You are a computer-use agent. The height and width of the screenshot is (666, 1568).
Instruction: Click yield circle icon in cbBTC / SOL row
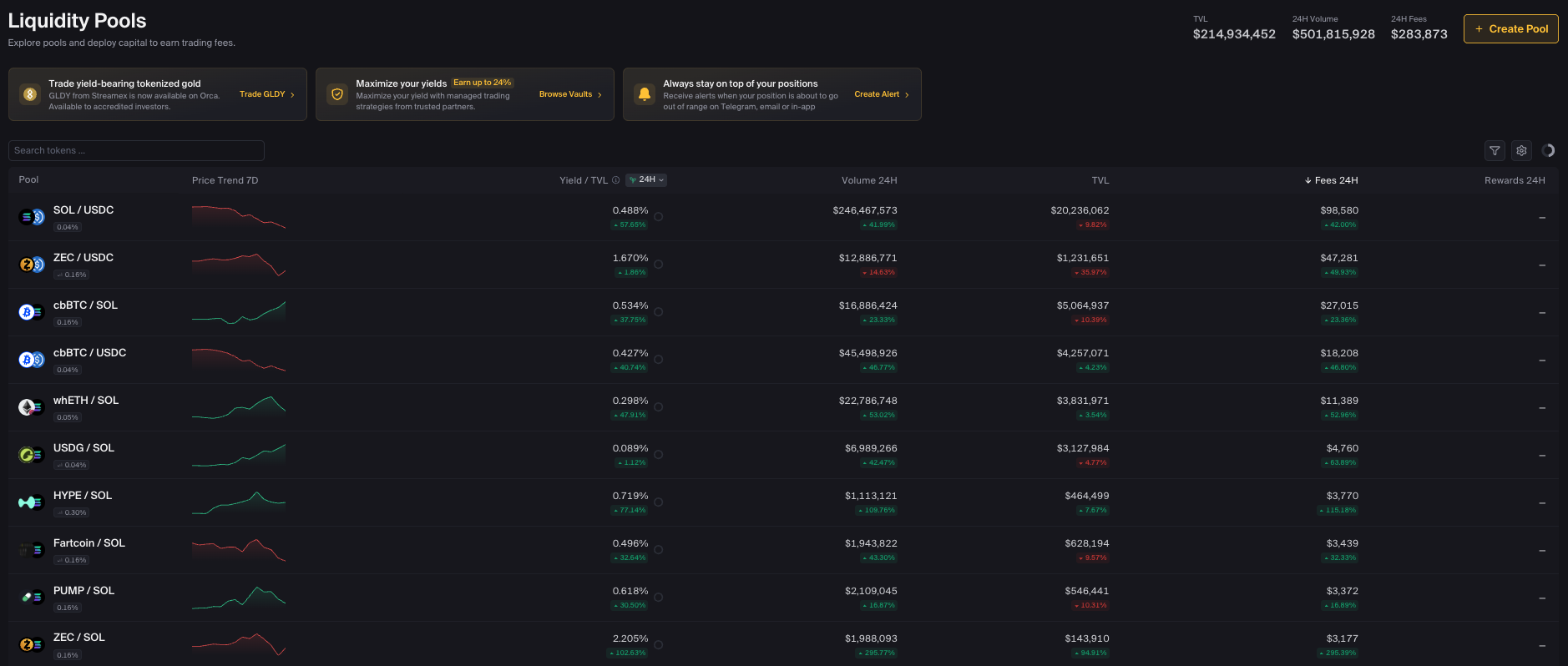659,312
